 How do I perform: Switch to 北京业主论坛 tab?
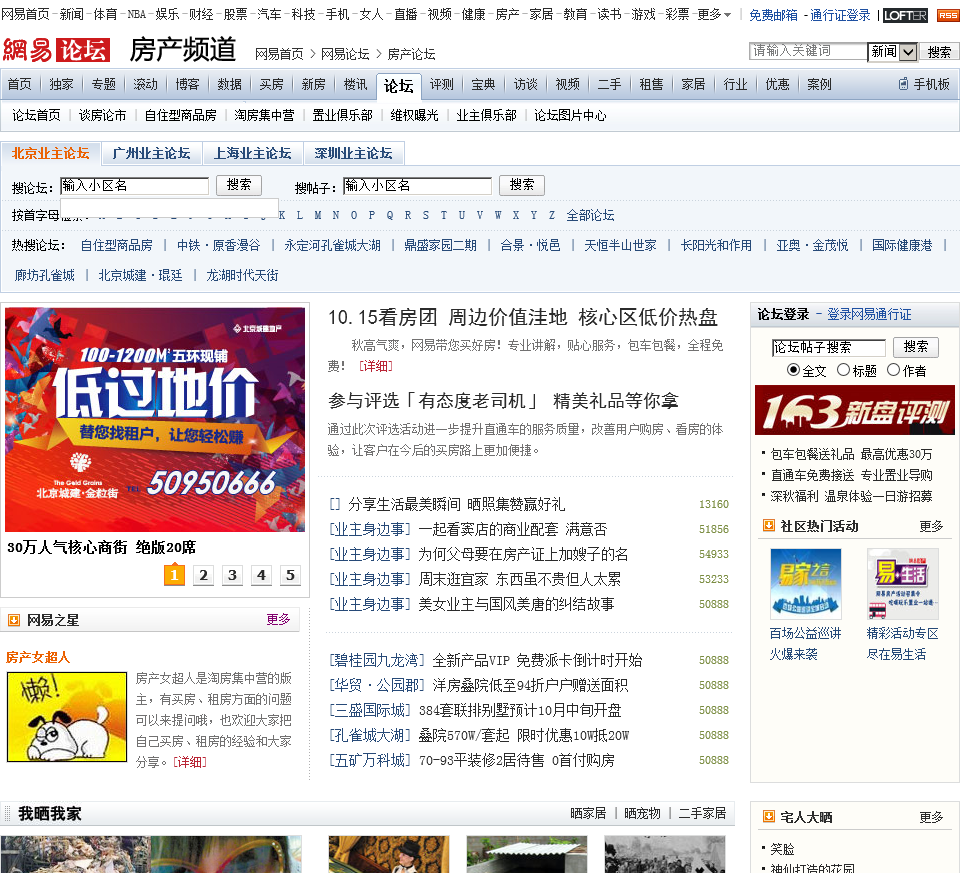(x=50, y=153)
